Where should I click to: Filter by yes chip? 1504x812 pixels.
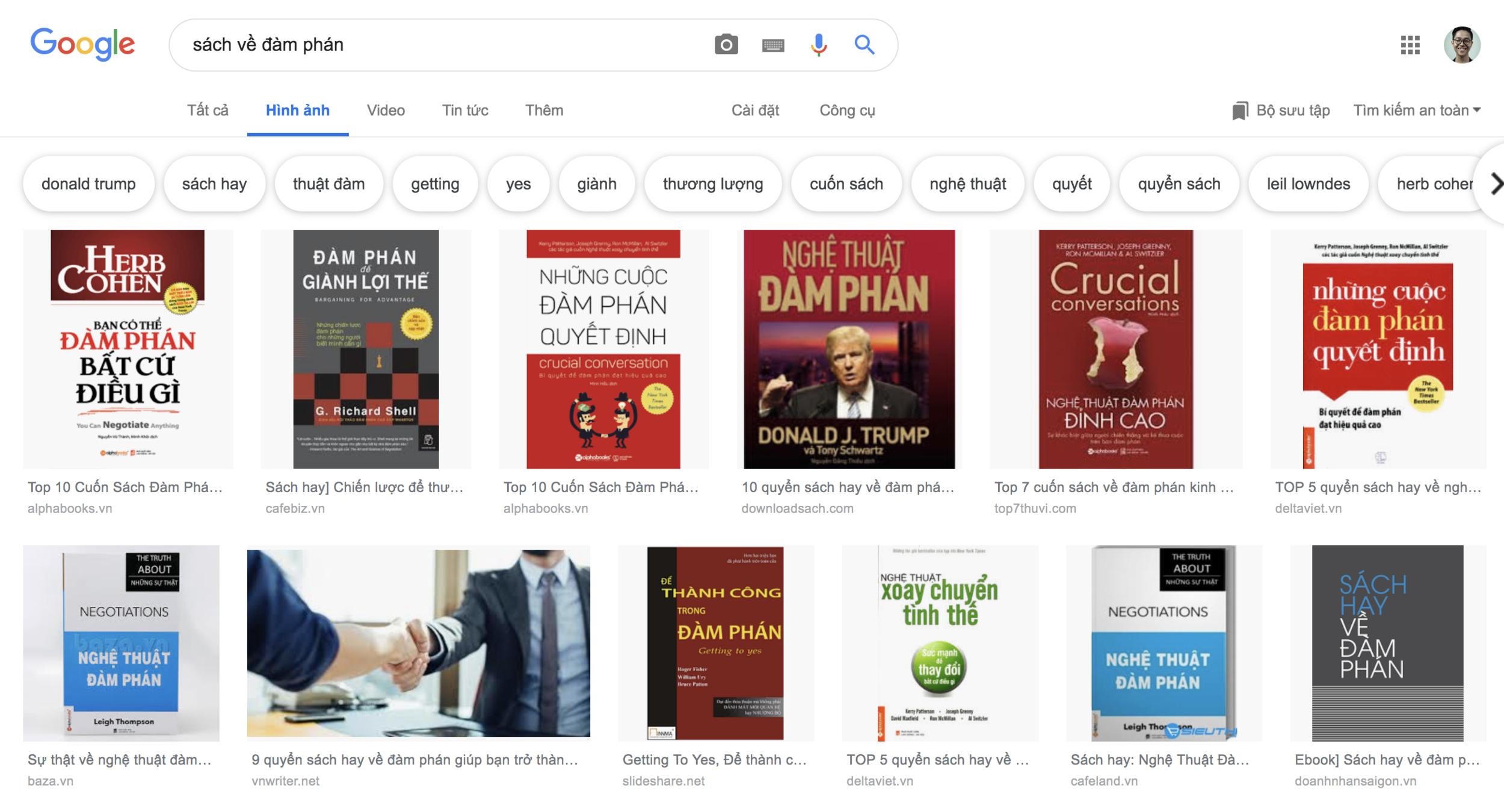(x=518, y=184)
